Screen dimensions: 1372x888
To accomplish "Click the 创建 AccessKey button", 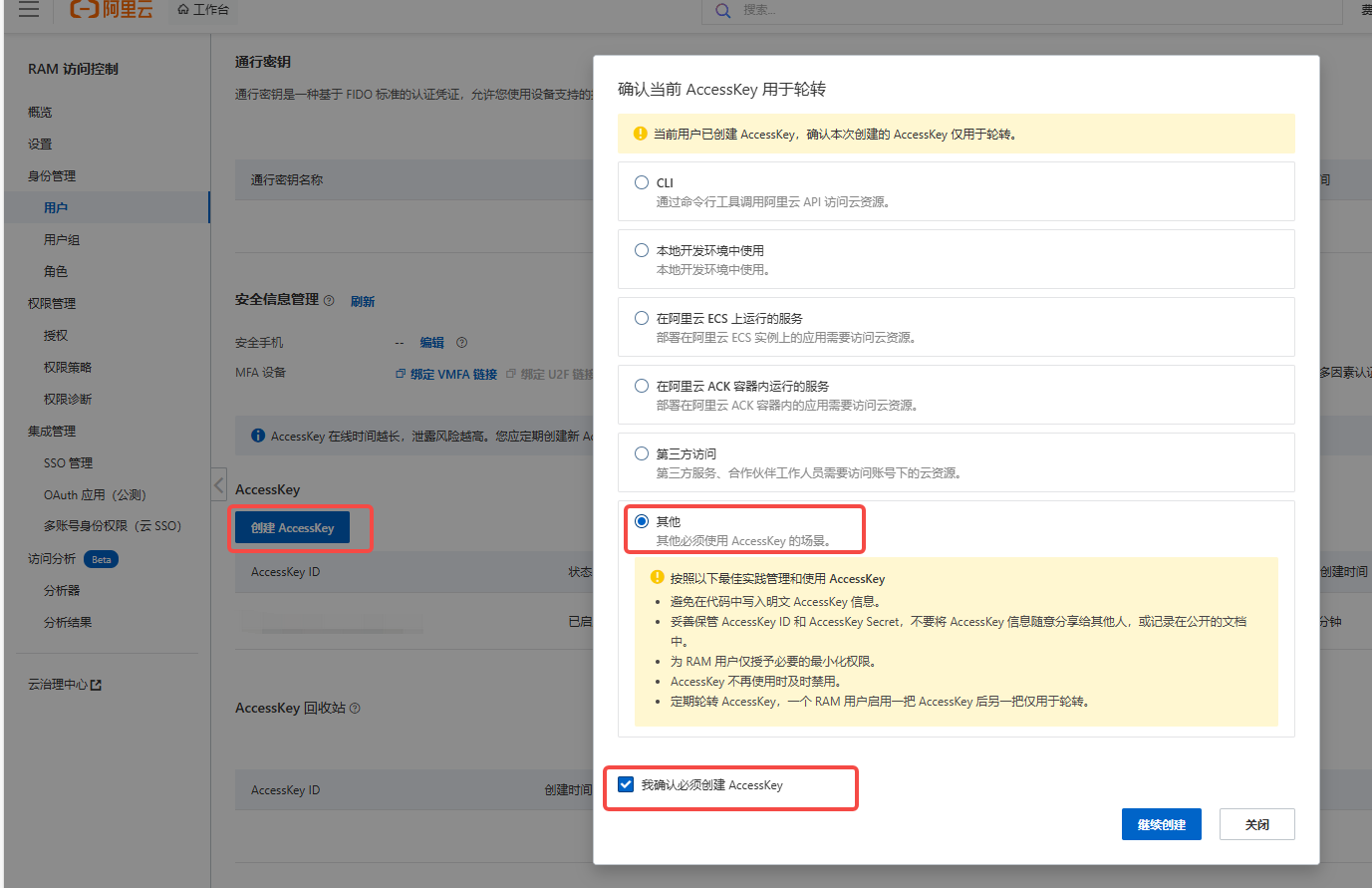I will tap(292, 528).
